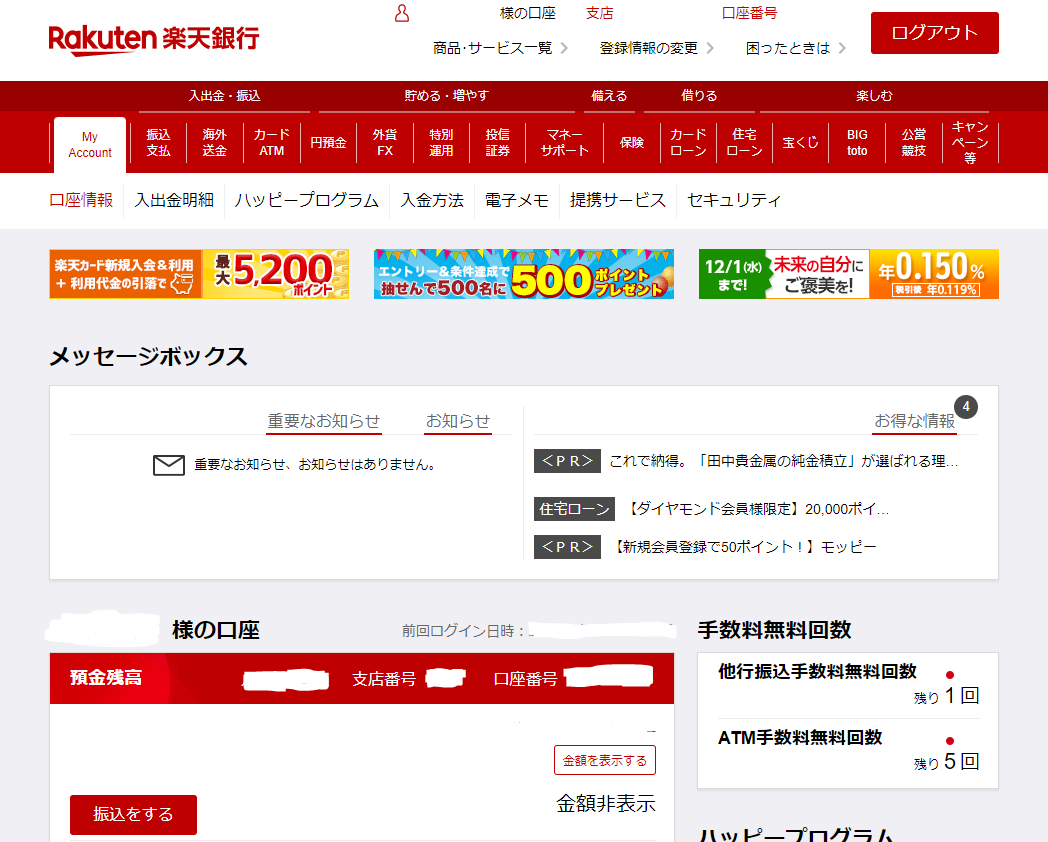This screenshot has height=842, width=1048.
Task: Click the Rakuten 楽天銀行 logo
Action: point(153,39)
